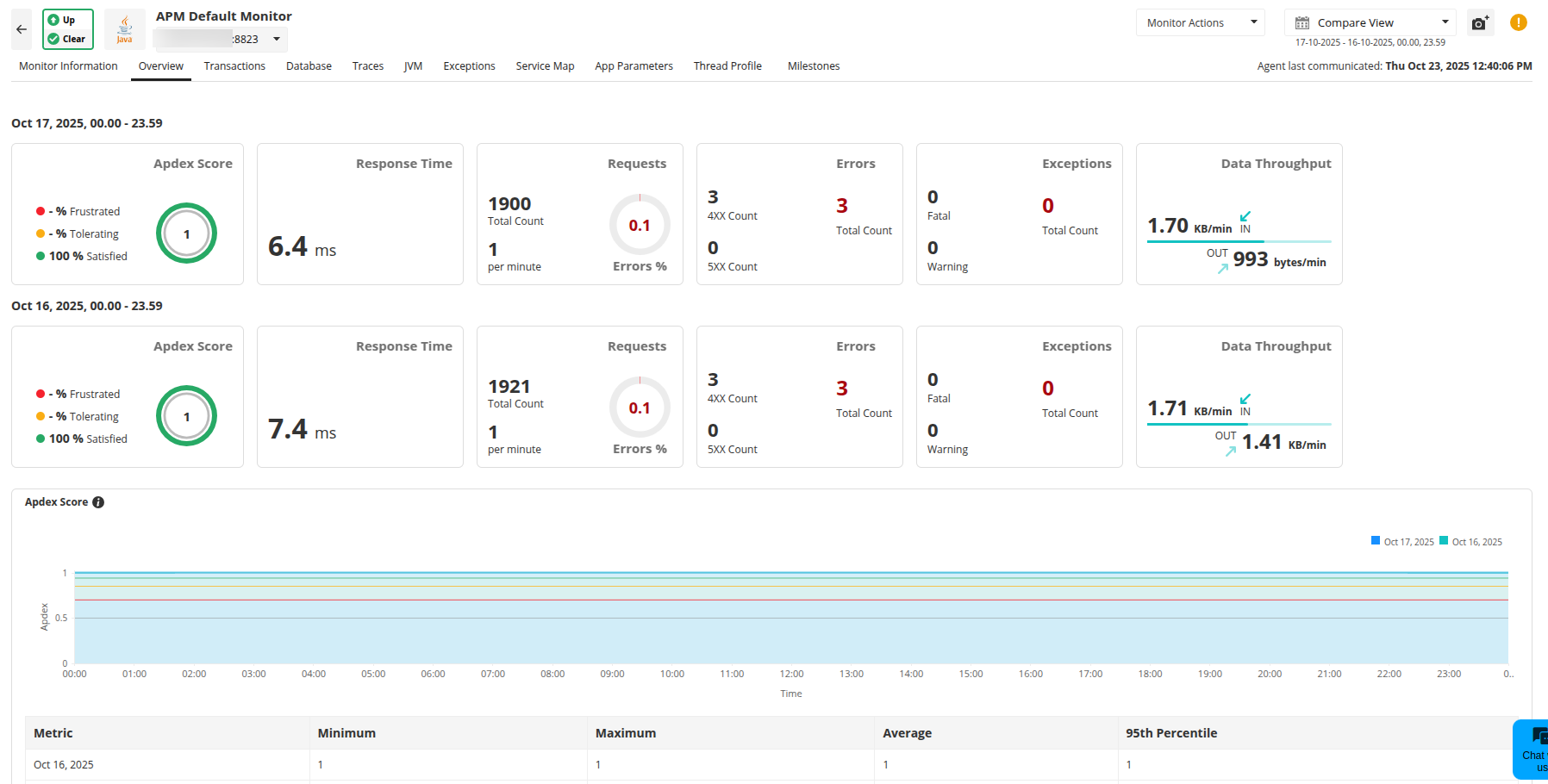1548x784 pixels.
Task: Take a snapshot with the camera icon
Action: [x=1480, y=23]
